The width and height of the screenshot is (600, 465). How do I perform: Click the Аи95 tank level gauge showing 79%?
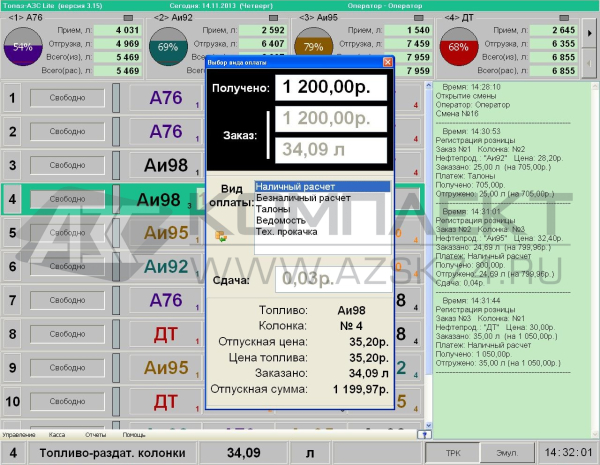(314, 47)
